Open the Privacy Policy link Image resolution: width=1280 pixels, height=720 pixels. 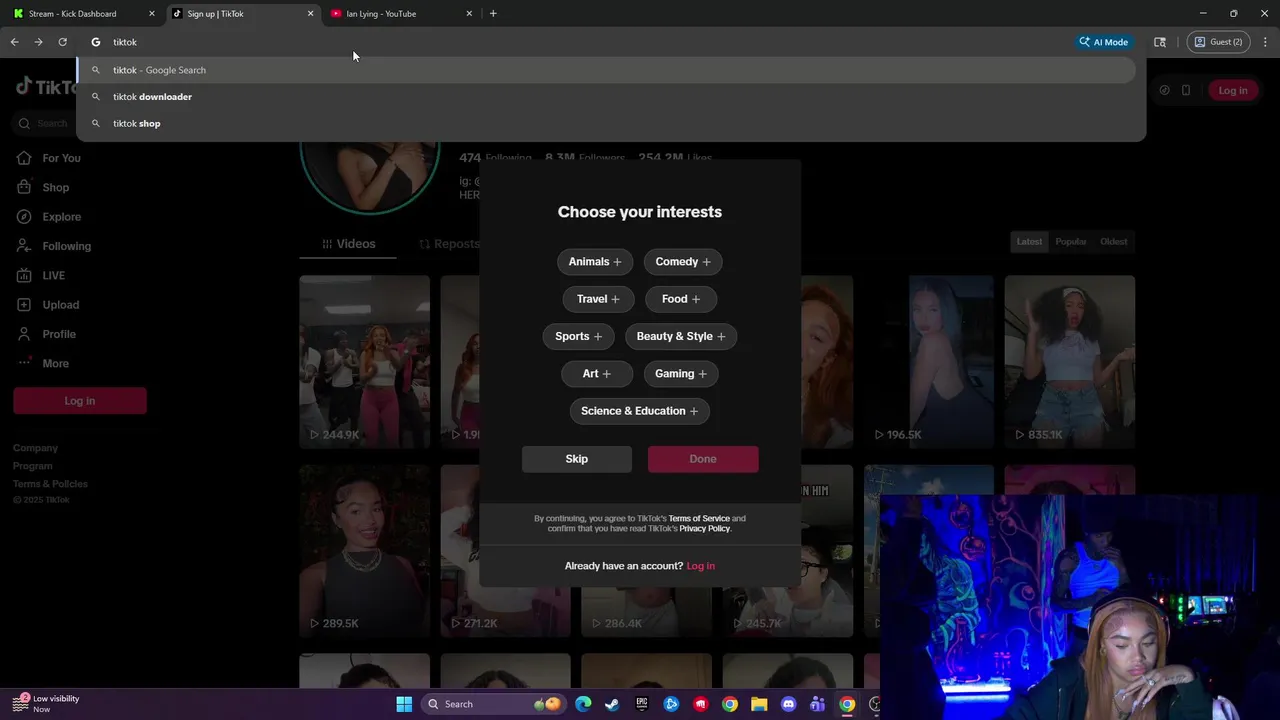pyautogui.click(x=705, y=529)
